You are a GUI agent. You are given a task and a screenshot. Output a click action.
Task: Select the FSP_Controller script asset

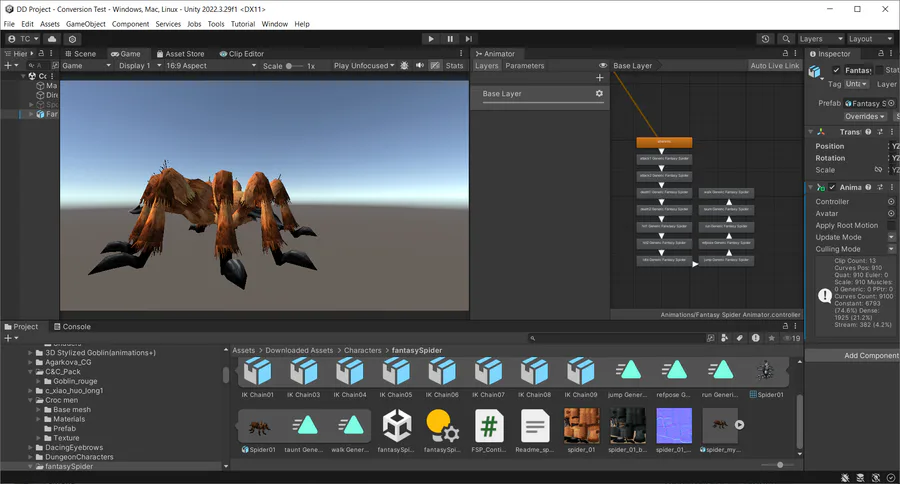(488, 431)
